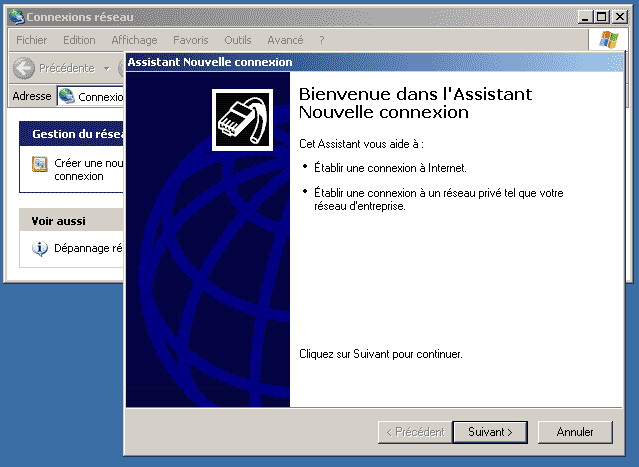The width and height of the screenshot is (639, 467).
Task: Click the Précédente back arrow icon
Action: click(24, 68)
